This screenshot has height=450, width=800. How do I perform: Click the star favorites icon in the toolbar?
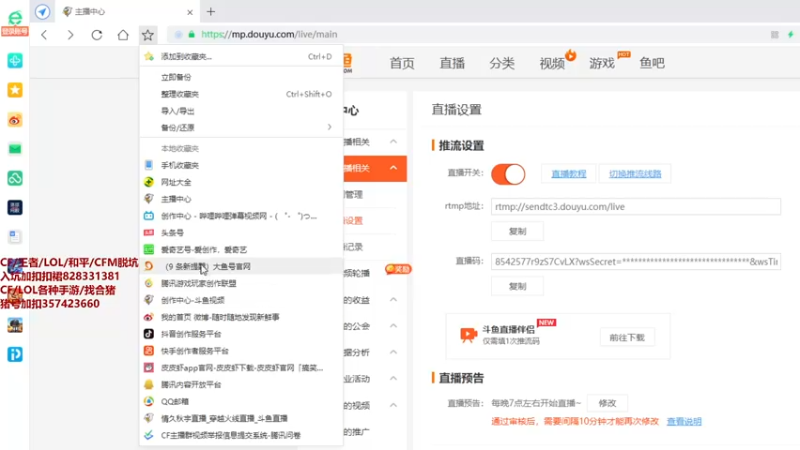[148, 35]
